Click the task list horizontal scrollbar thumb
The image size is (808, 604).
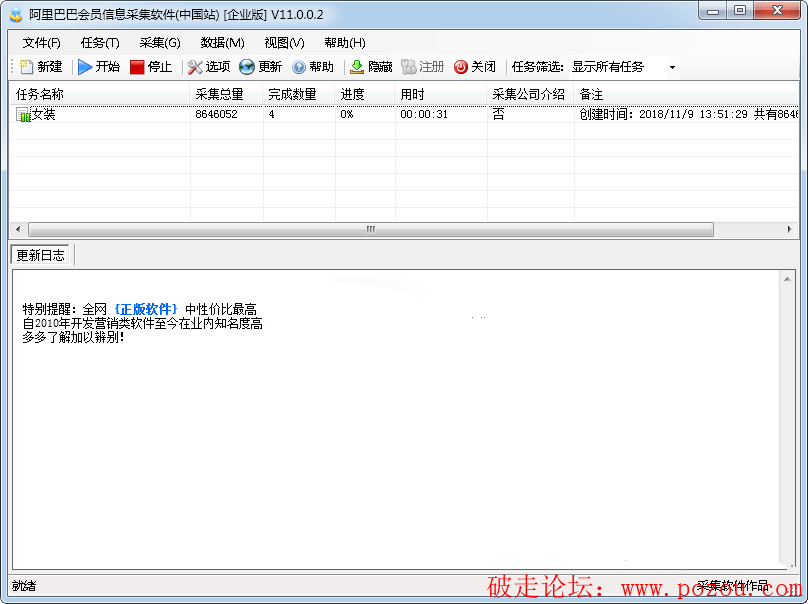371,229
